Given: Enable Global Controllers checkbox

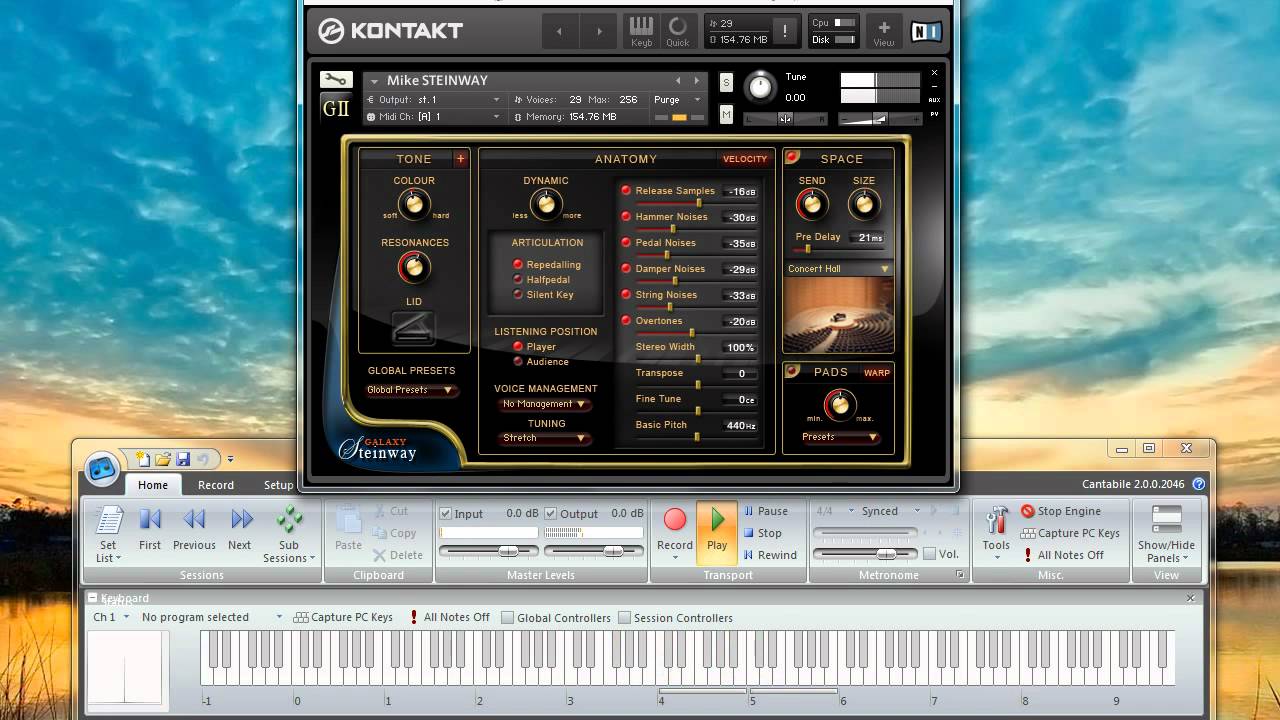Looking at the screenshot, I should point(508,618).
